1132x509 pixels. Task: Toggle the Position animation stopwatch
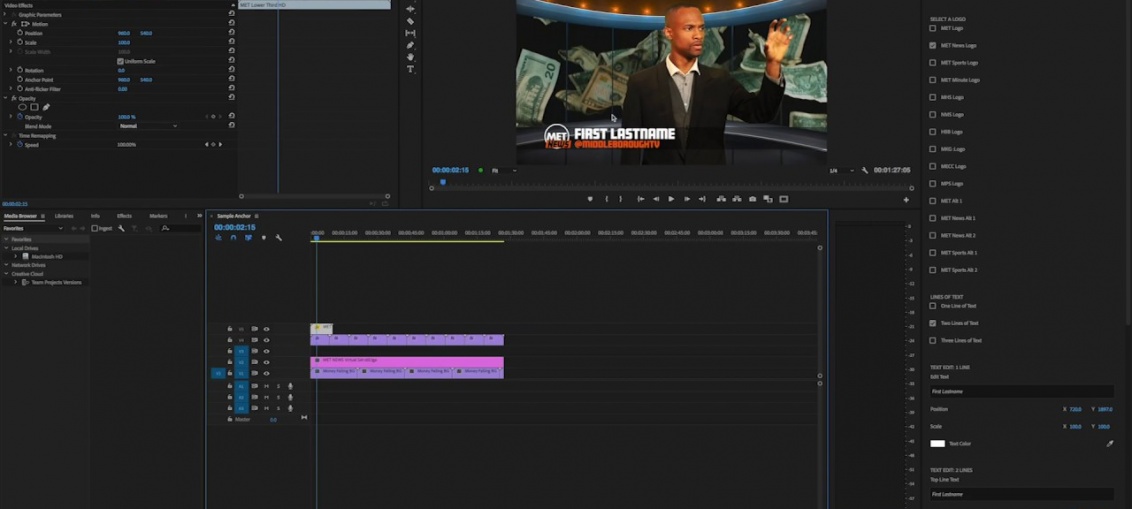tap(20, 33)
